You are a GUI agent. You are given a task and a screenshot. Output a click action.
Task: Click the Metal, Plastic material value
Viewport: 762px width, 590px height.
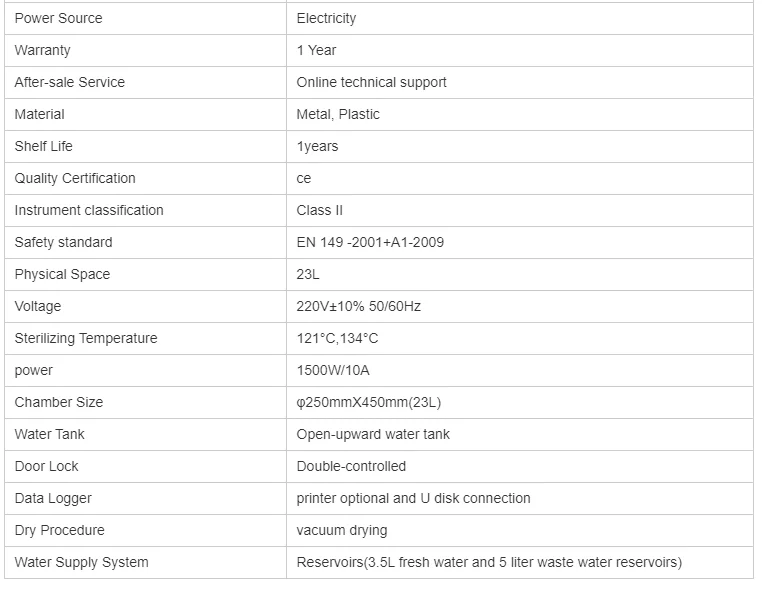coord(338,114)
